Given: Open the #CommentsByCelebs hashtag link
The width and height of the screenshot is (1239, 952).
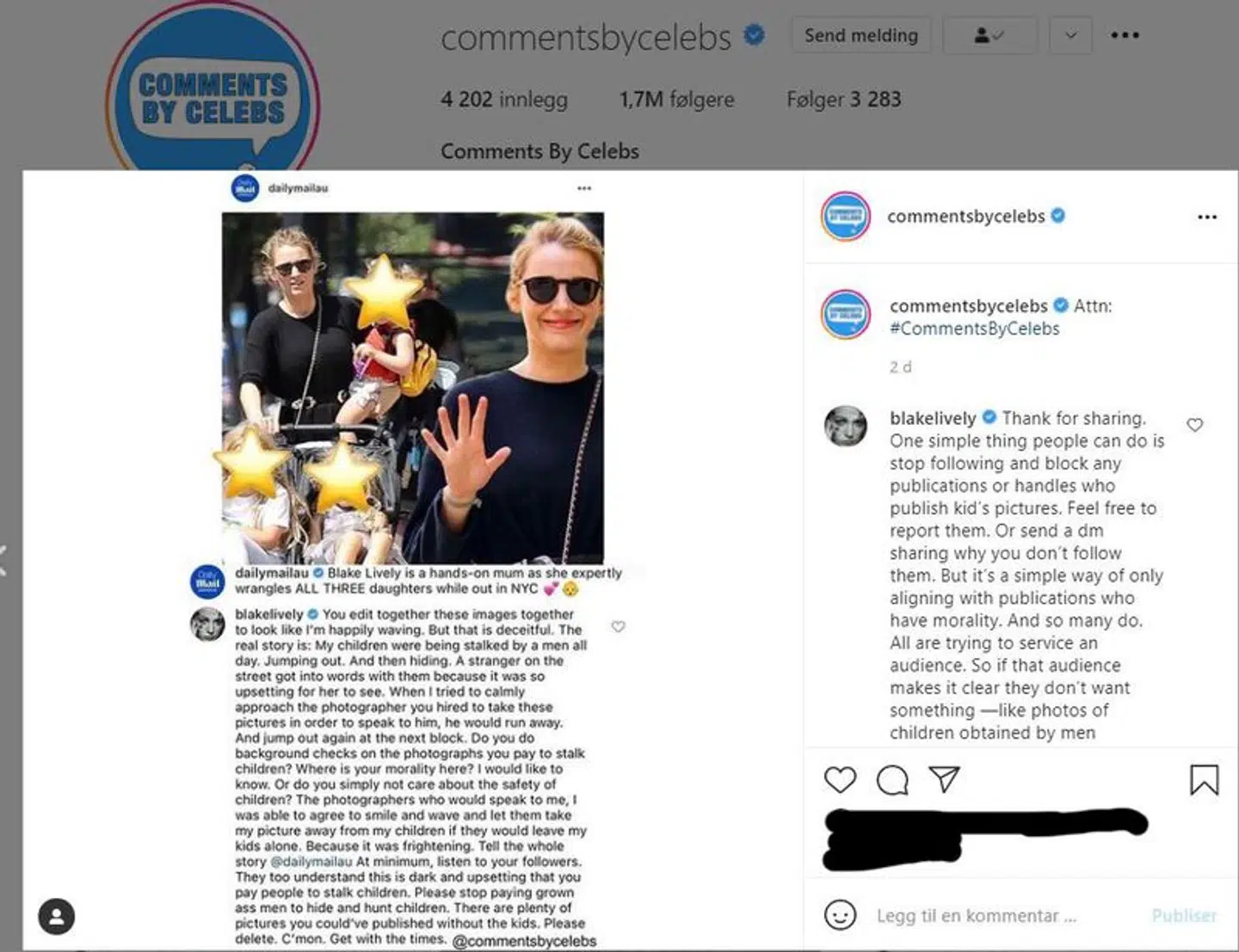Looking at the screenshot, I should tap(974, 329).
